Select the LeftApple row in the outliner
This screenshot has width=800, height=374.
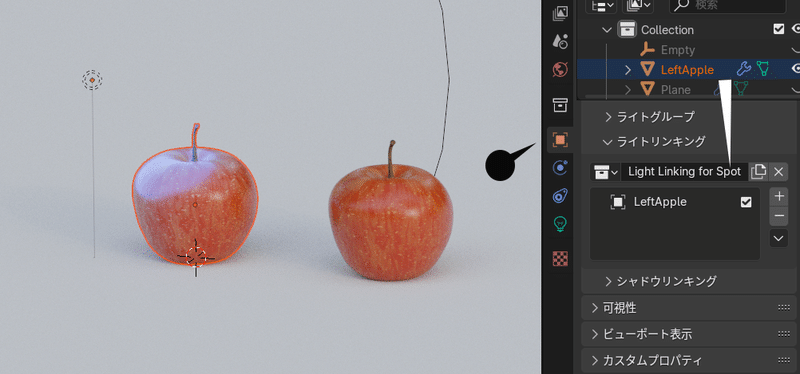click(688, 69)
